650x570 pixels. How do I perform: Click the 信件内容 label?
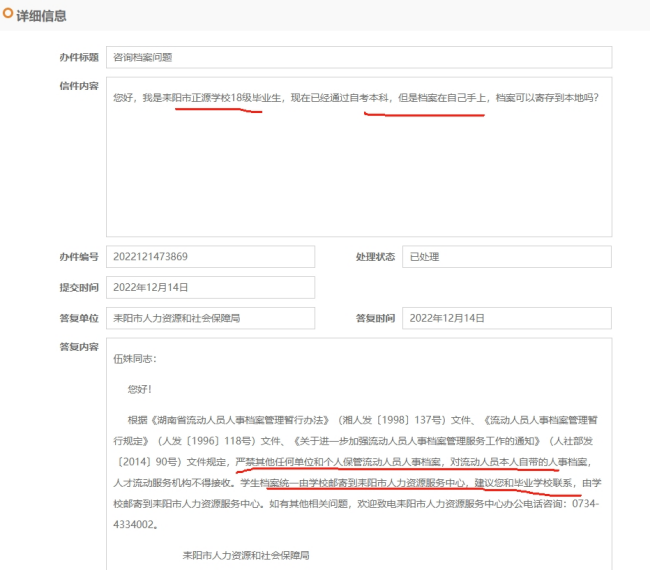(x=79, y=86)
